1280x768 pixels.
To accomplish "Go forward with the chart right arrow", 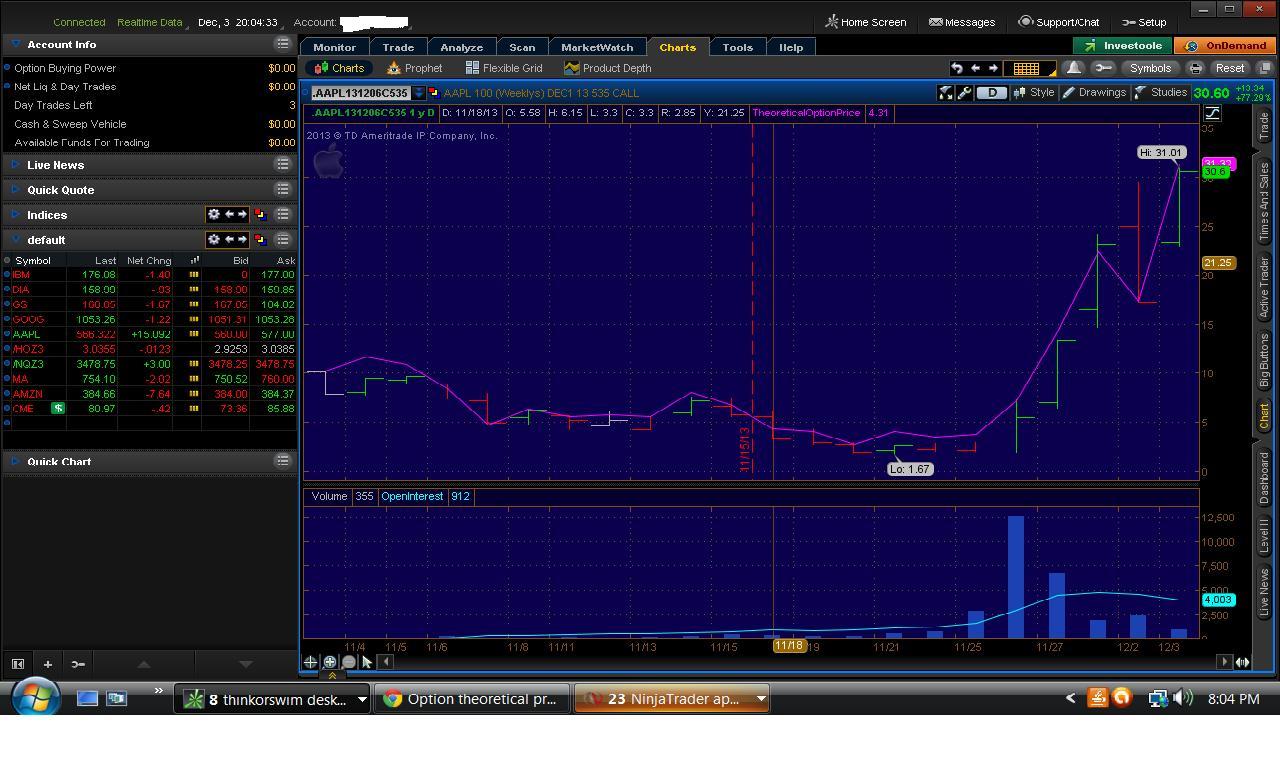I will click(x=993, y=68).
